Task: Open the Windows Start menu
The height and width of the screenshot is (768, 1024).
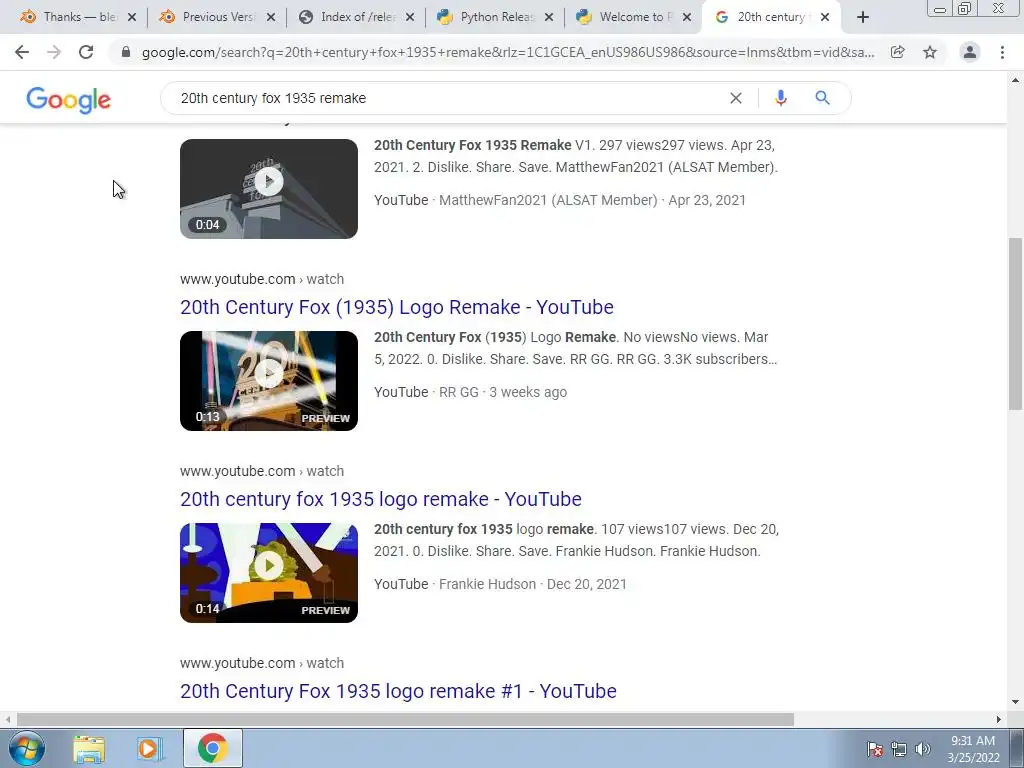Action: tap(26, 748)
